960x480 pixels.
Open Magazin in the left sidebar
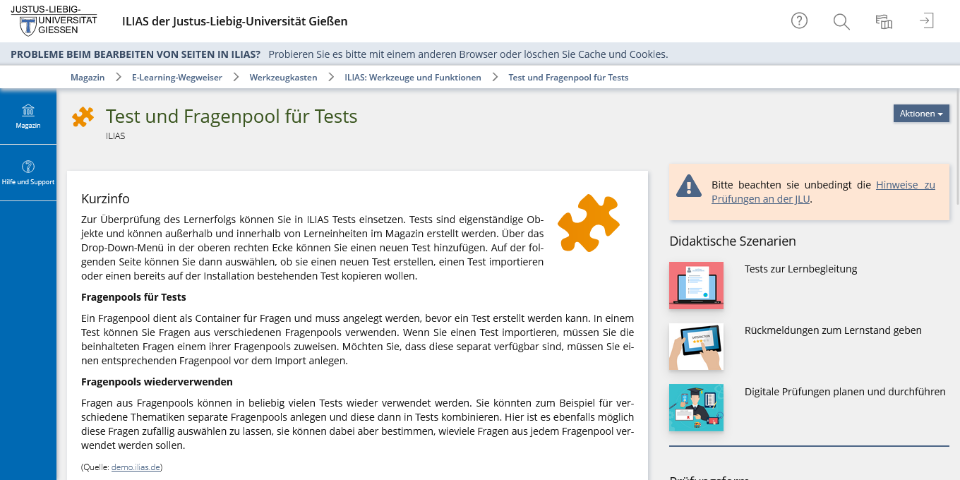28,116
